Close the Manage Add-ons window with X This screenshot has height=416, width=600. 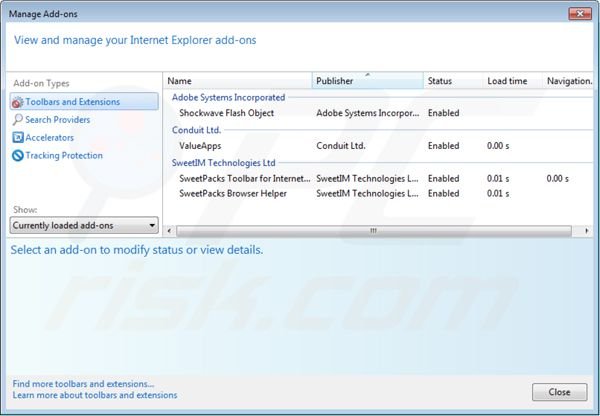[580, 14]
